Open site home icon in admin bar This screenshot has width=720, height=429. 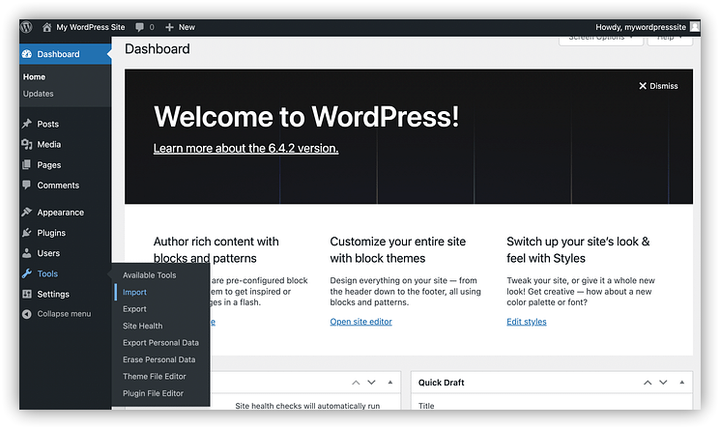point(47,27)
